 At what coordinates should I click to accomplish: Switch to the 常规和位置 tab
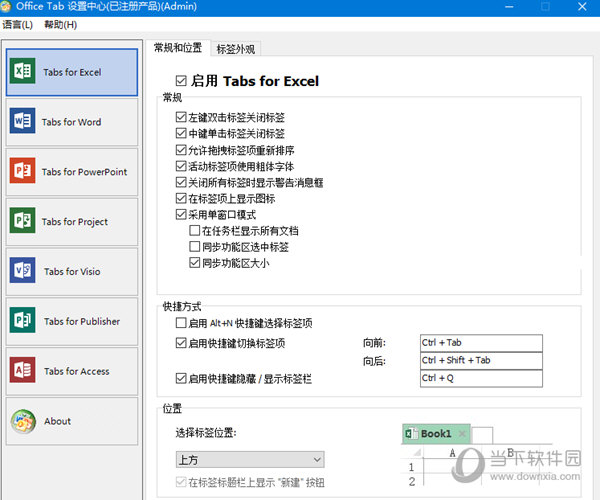coord(177,48)
